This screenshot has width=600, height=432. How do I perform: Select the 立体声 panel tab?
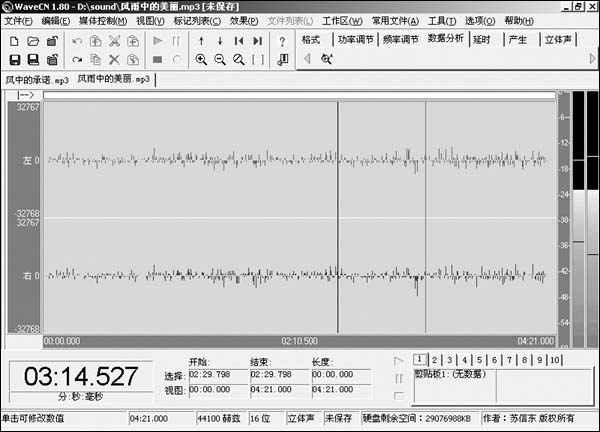pyautogui.click(x=558, y=40)
